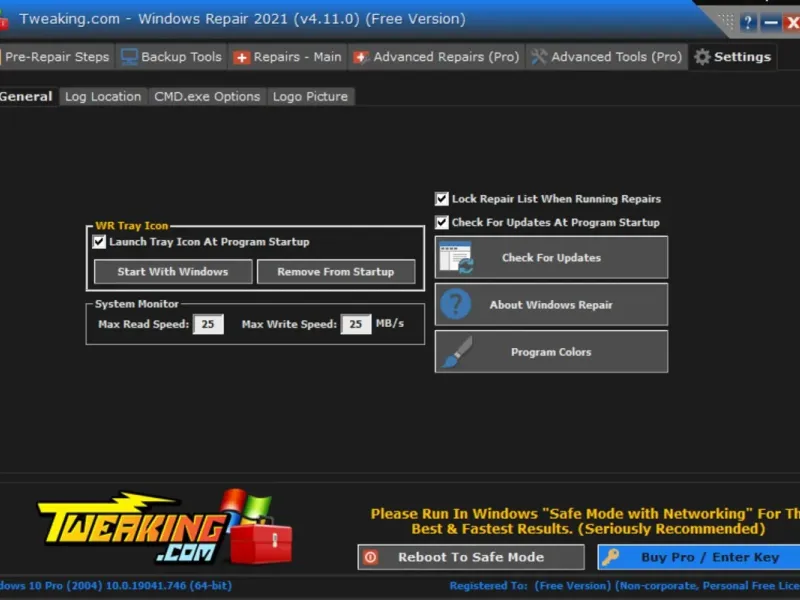
Task: Open About Windows Repair
Action: (x=551, y=305)
